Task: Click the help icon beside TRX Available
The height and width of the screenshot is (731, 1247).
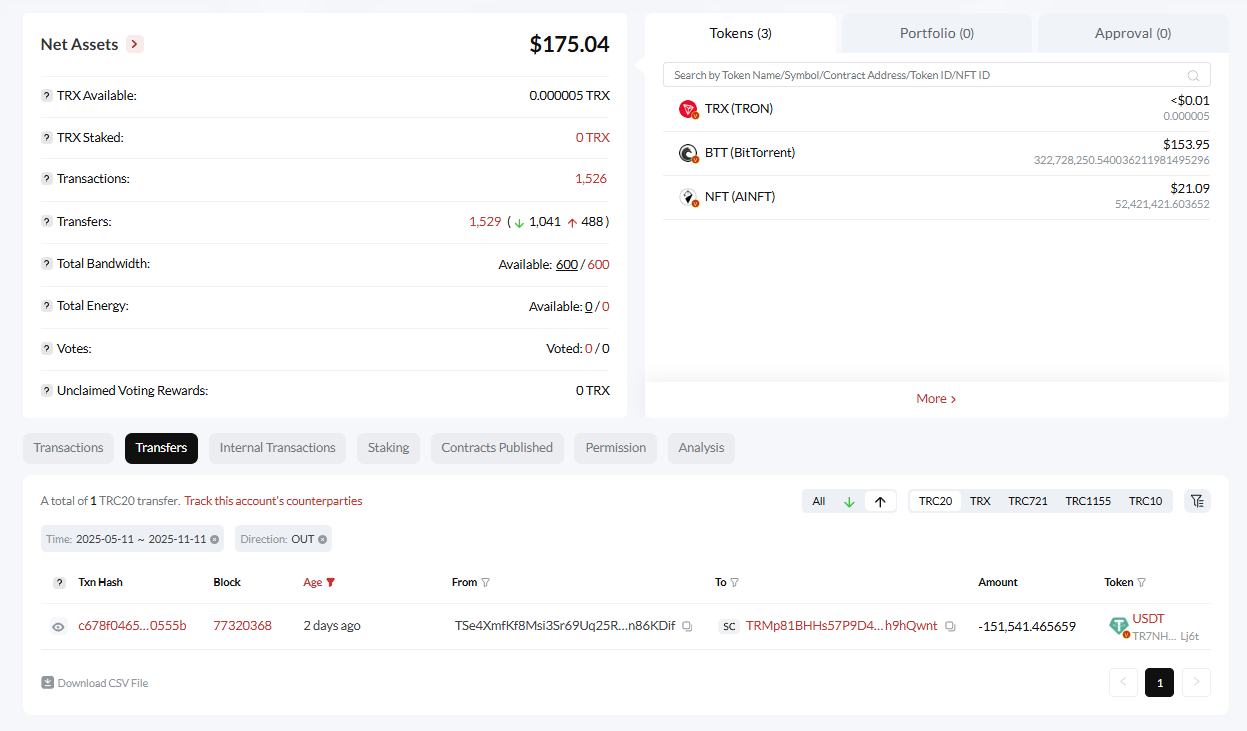Action: coord(47,96)
